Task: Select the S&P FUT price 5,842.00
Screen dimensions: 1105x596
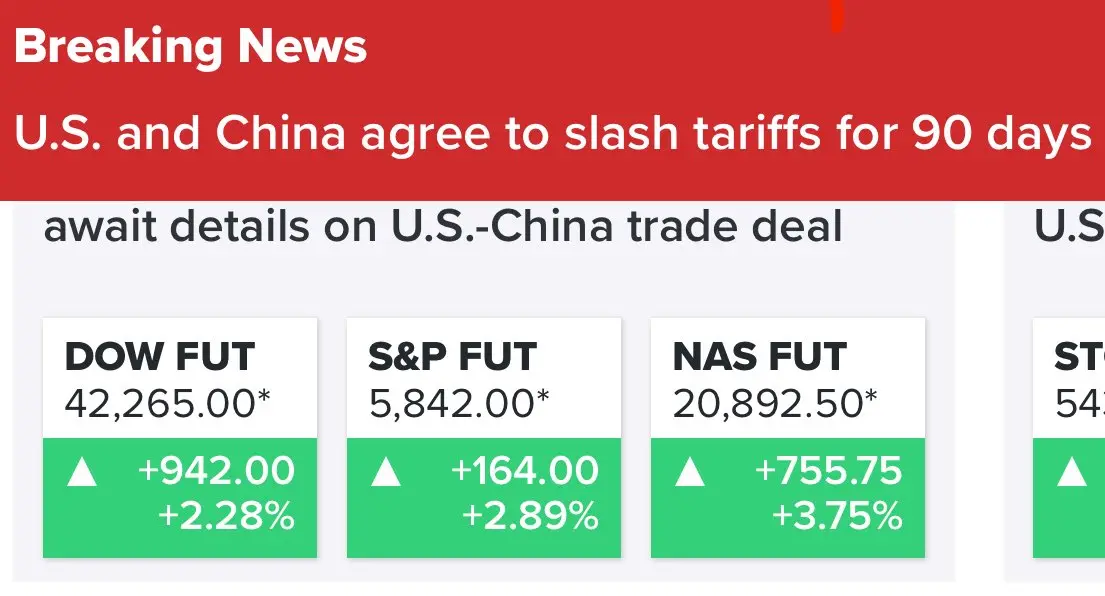Action: coord(459,404)
